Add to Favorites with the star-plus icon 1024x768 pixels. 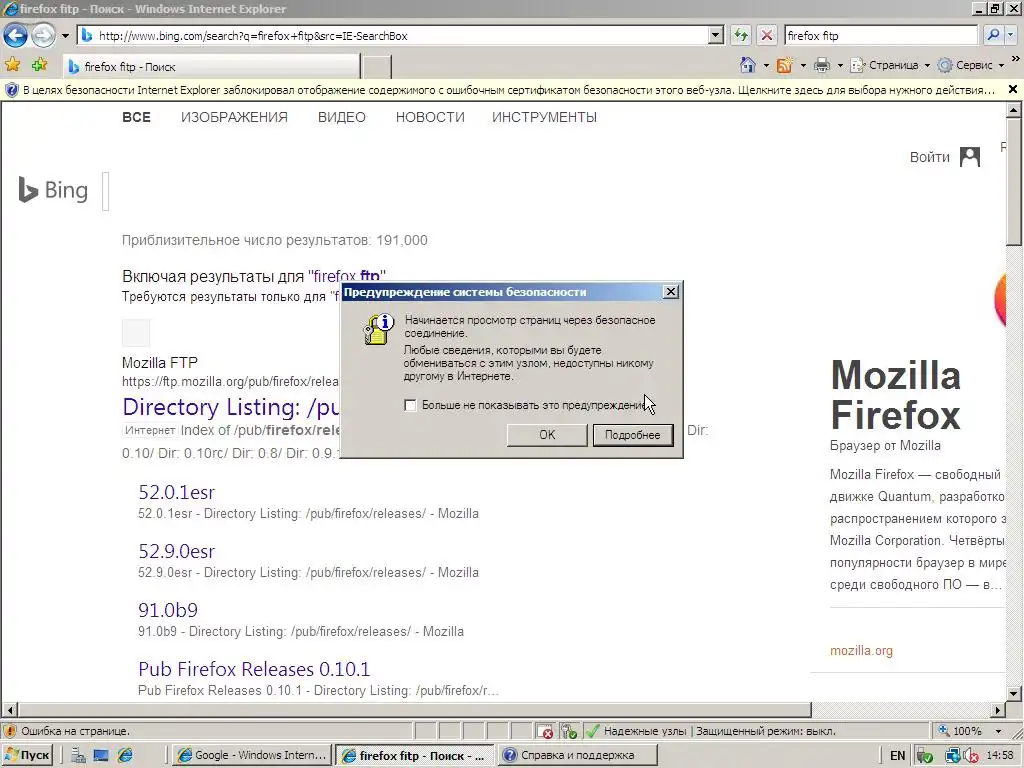(x=40, y=65)
